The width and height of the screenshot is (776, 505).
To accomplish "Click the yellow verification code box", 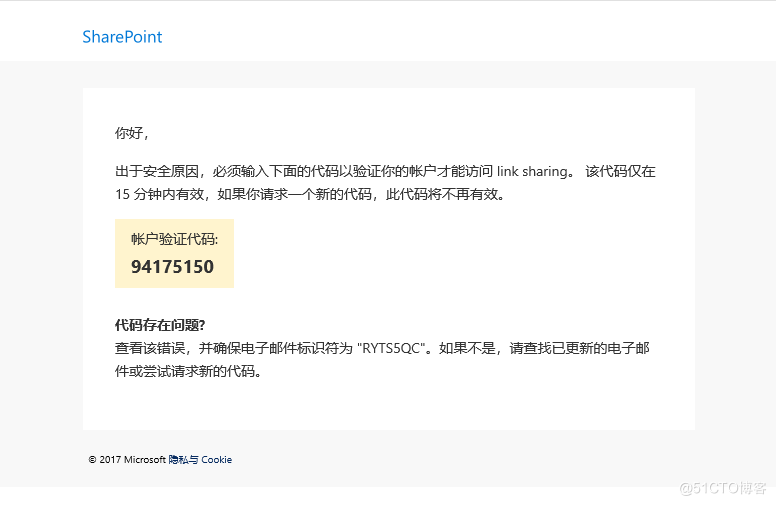I will point(174,253).
